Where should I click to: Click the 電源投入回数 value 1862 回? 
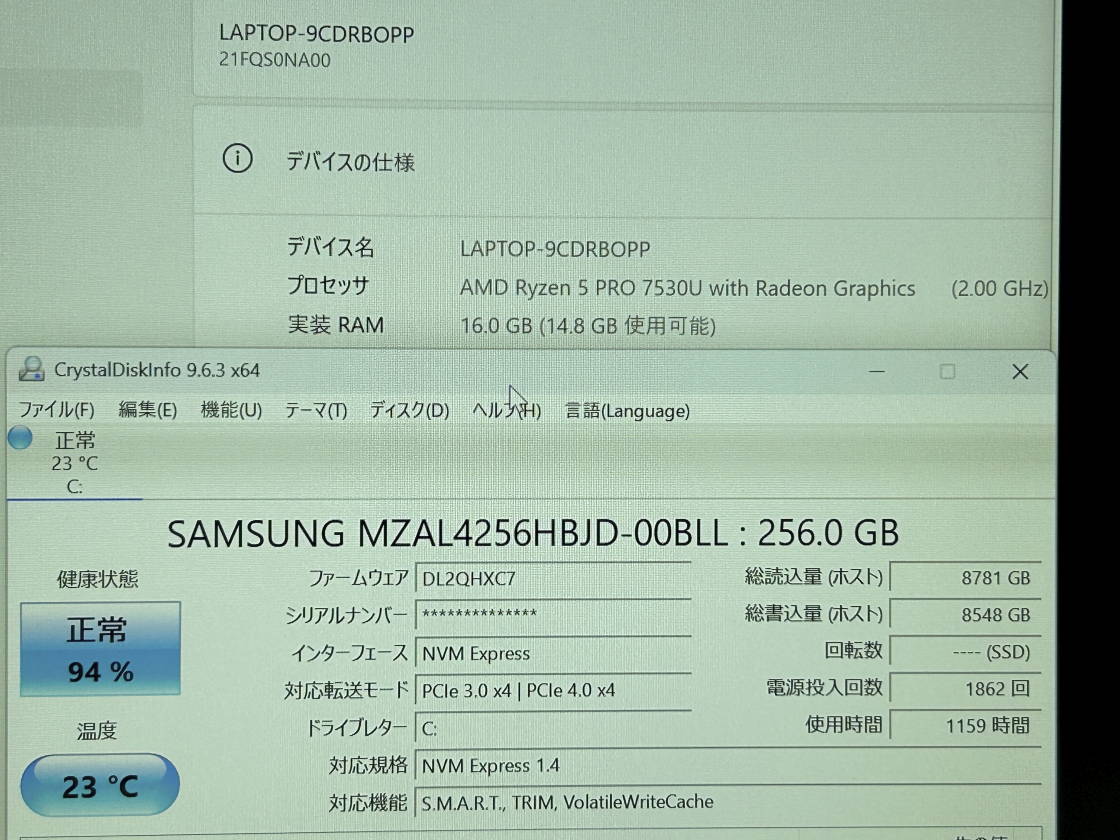click(964, 688)
